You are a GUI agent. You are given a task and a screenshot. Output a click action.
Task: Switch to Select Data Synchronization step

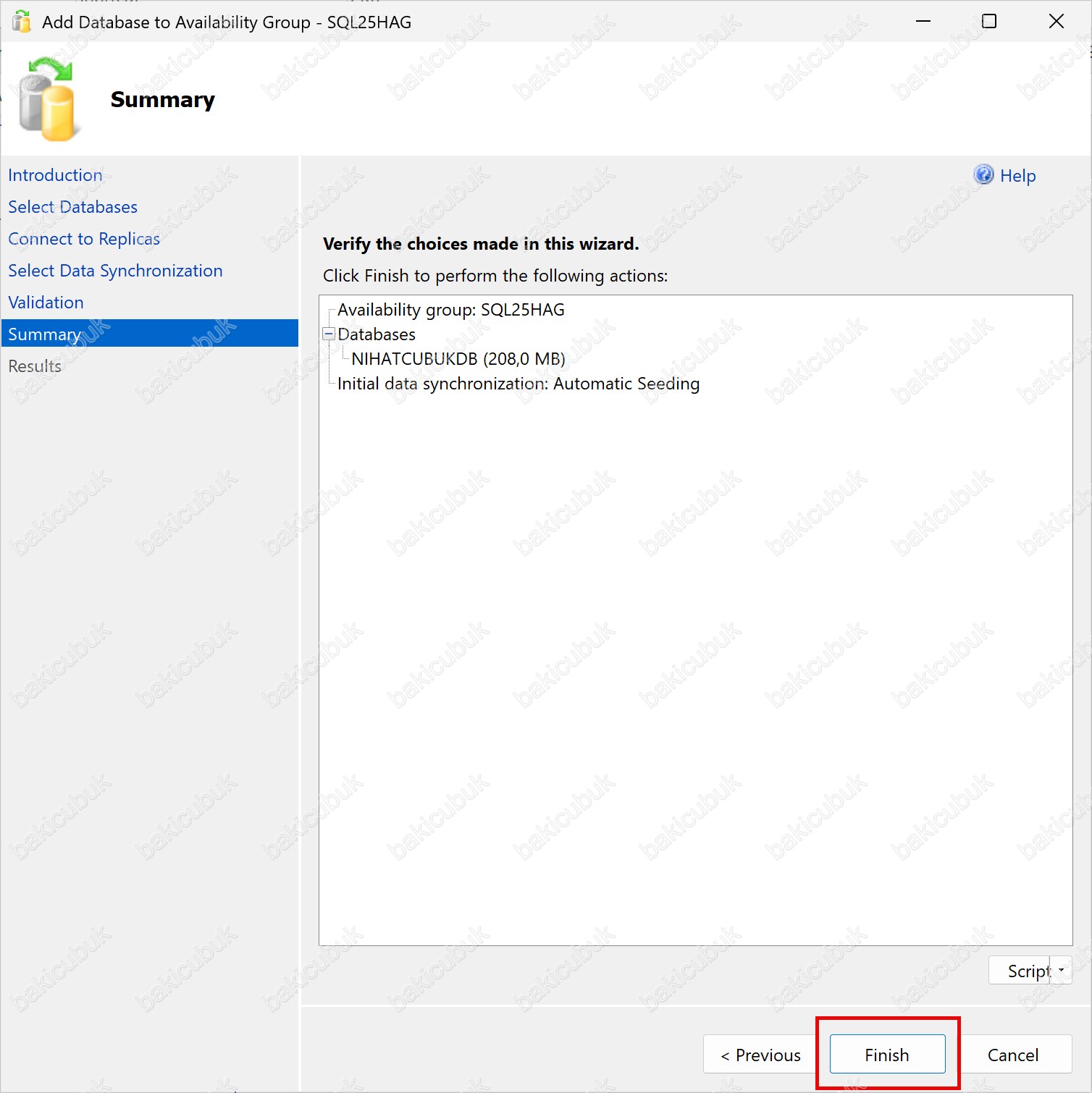[115, 271]
